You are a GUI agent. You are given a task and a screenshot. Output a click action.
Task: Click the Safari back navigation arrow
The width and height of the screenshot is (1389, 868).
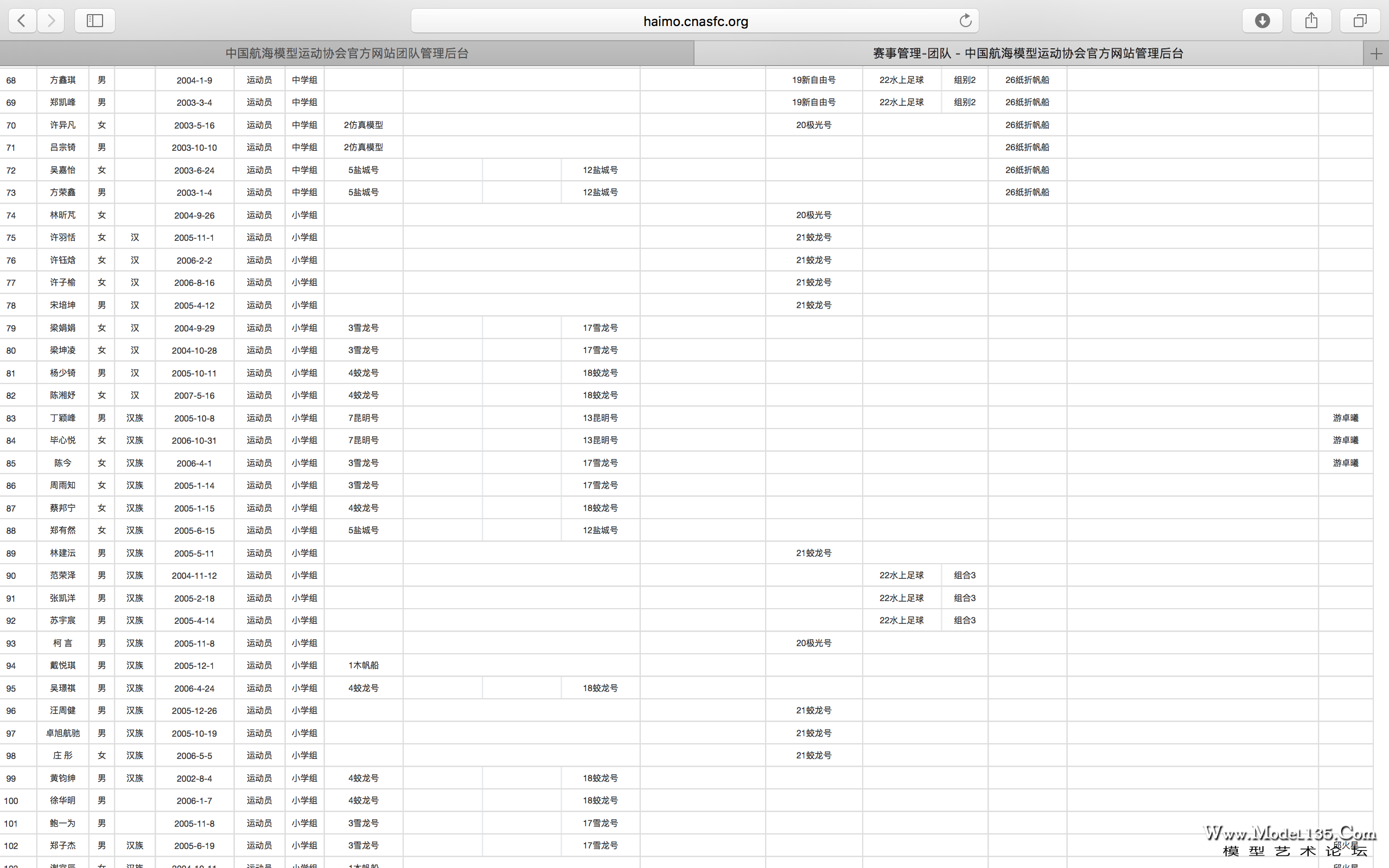point(22,21)
